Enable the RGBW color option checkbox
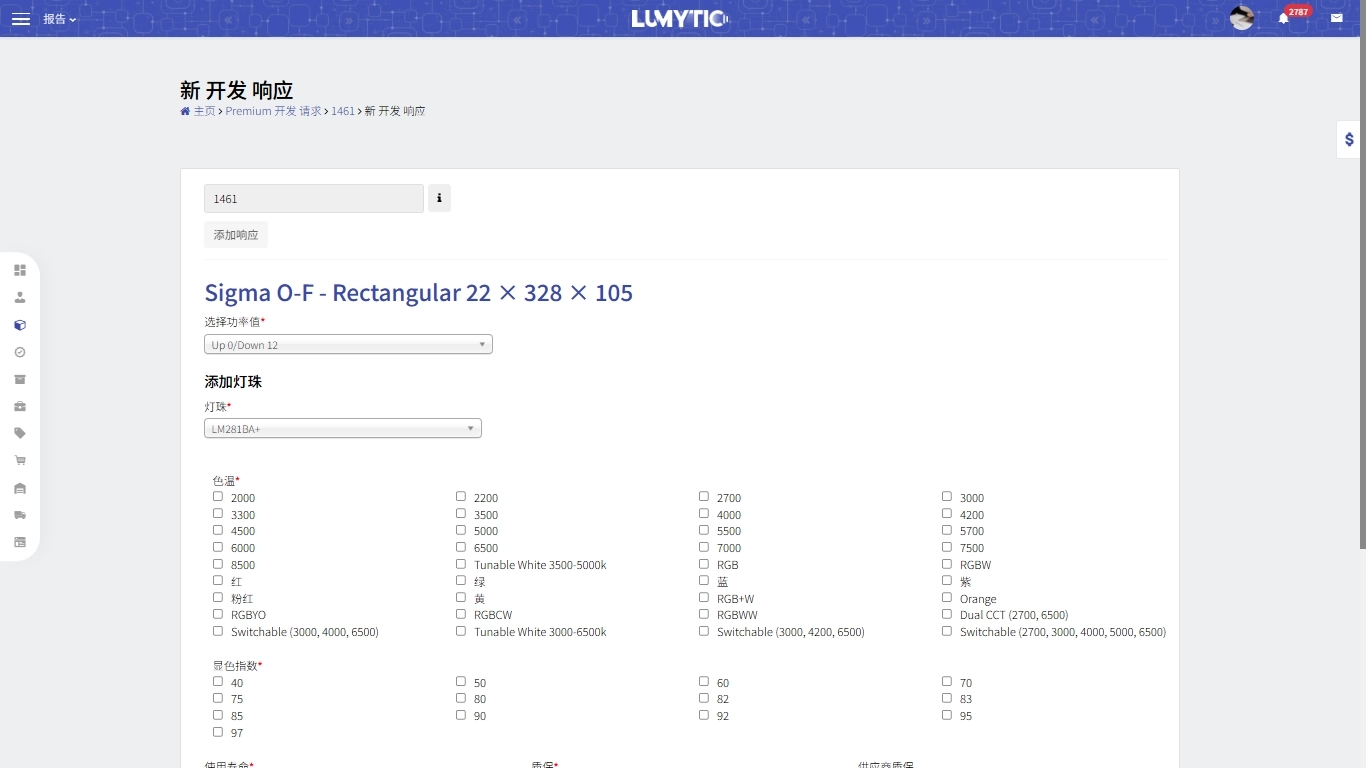Viewport: 1366px width, 768px height. [947, 564]
